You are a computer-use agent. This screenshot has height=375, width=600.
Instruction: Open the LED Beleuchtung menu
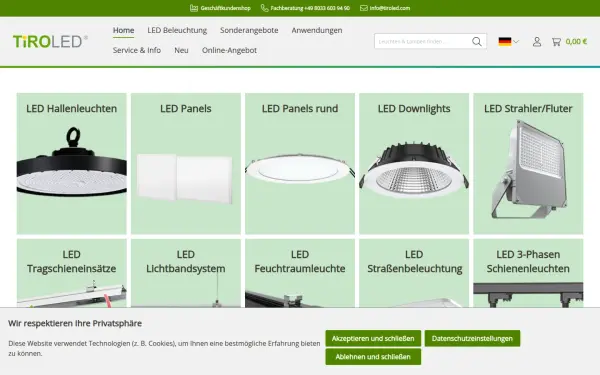point(177,30)
